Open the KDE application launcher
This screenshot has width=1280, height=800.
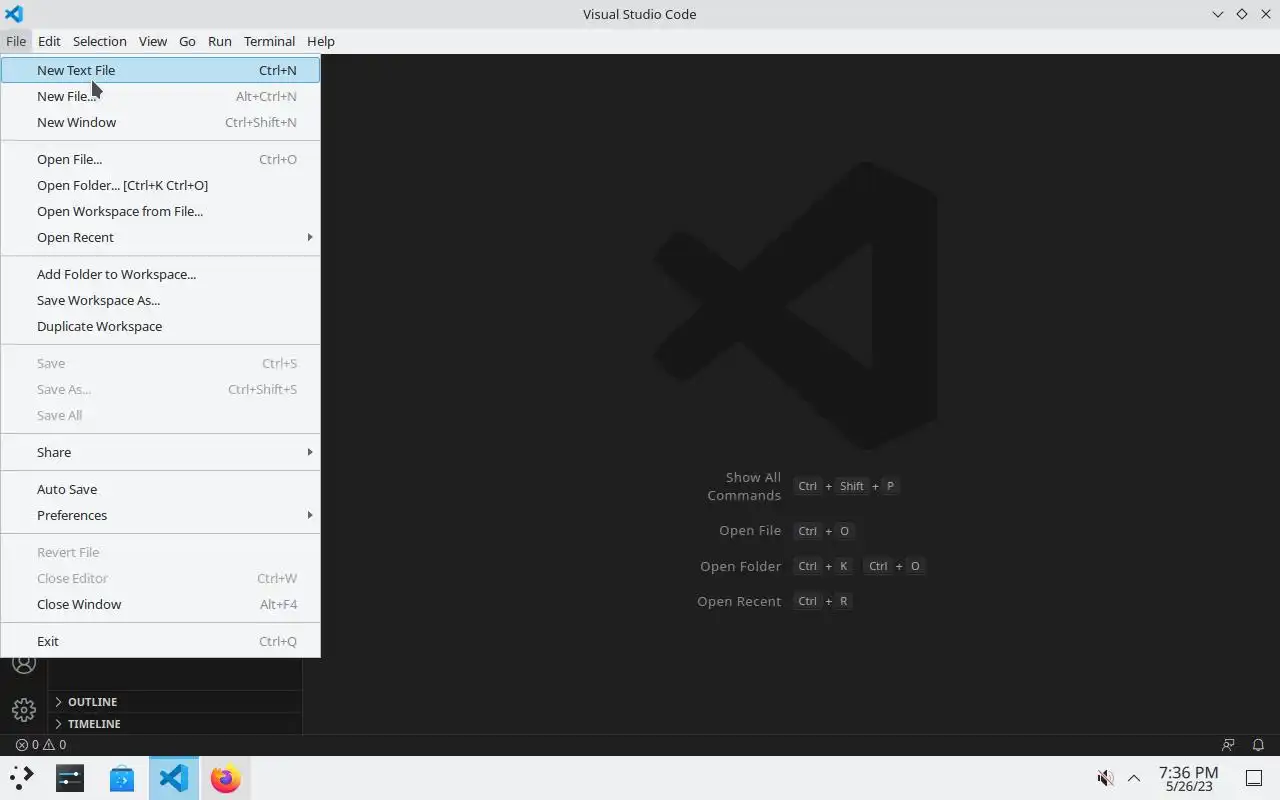coord(21,778)
